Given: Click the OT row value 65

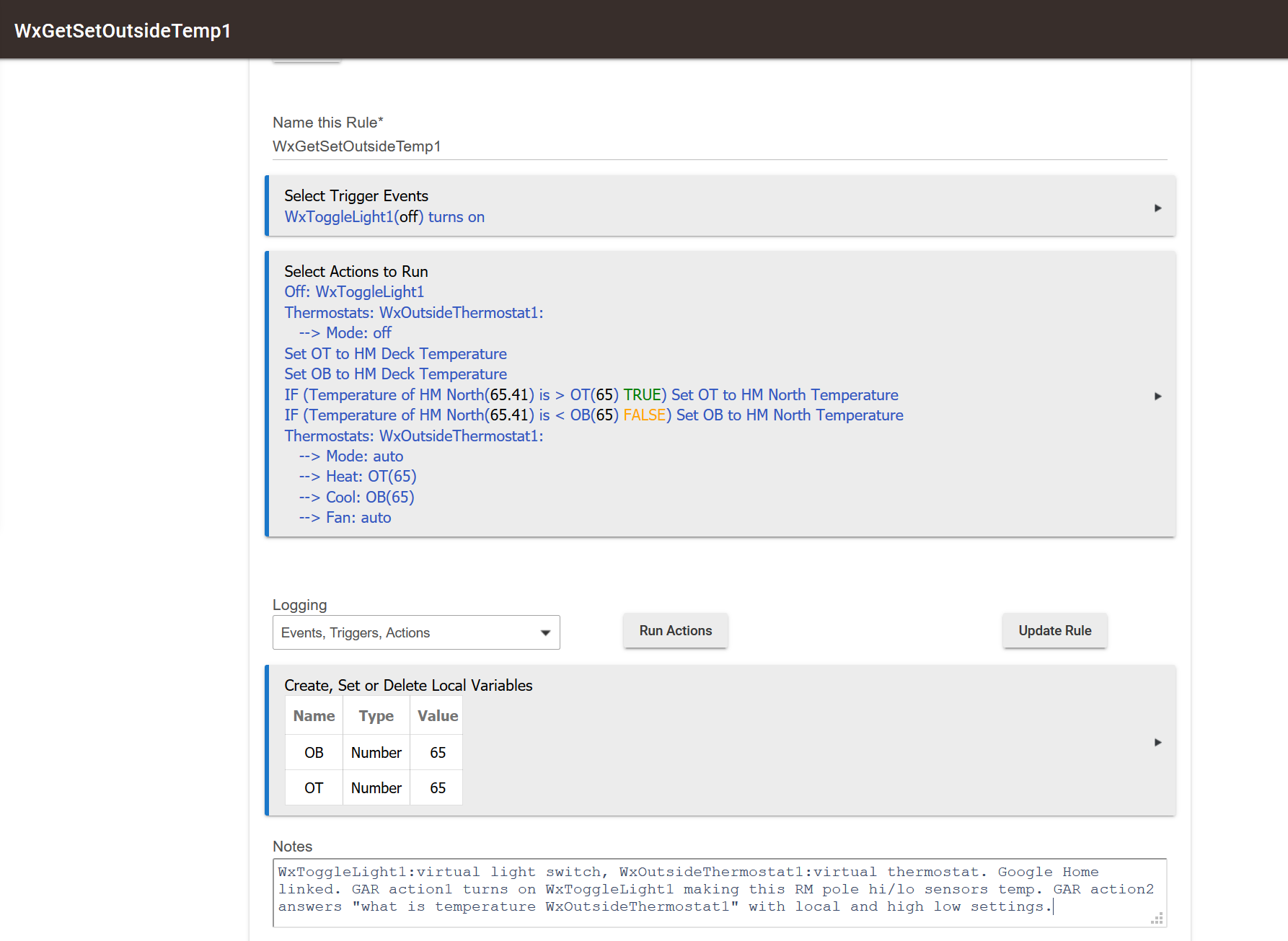Looking at the screenshot, I should click(x=437, y=788).
